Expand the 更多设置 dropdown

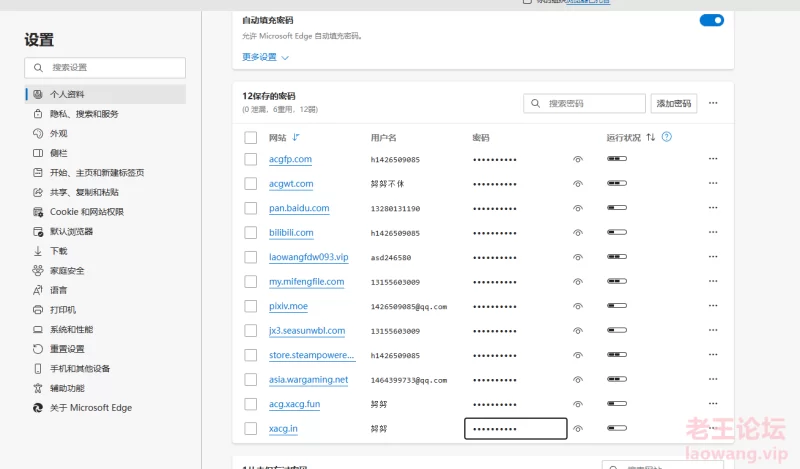click(x=265, y=57)
